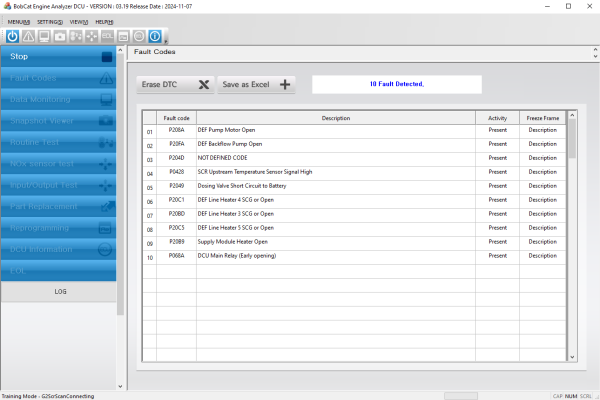The width and height of the screenshot is (600, 400).
Task: Open the VIEW(V) menu
Action: click(x=78, y=22)
